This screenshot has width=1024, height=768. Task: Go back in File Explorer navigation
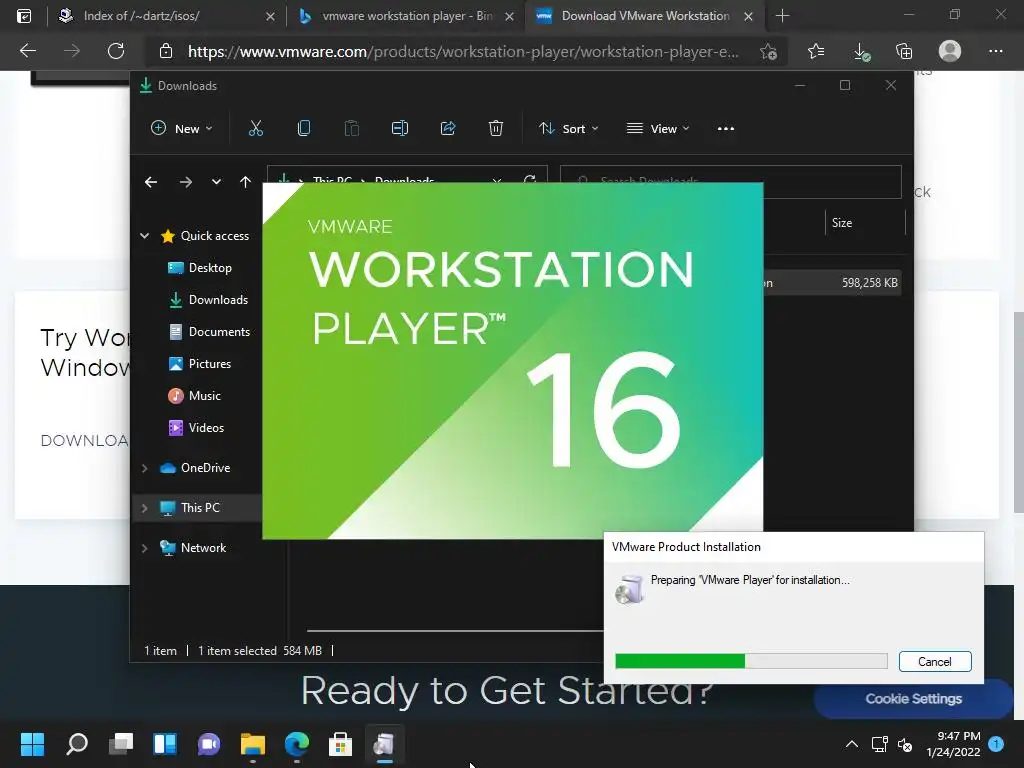[x=151, y=182]
